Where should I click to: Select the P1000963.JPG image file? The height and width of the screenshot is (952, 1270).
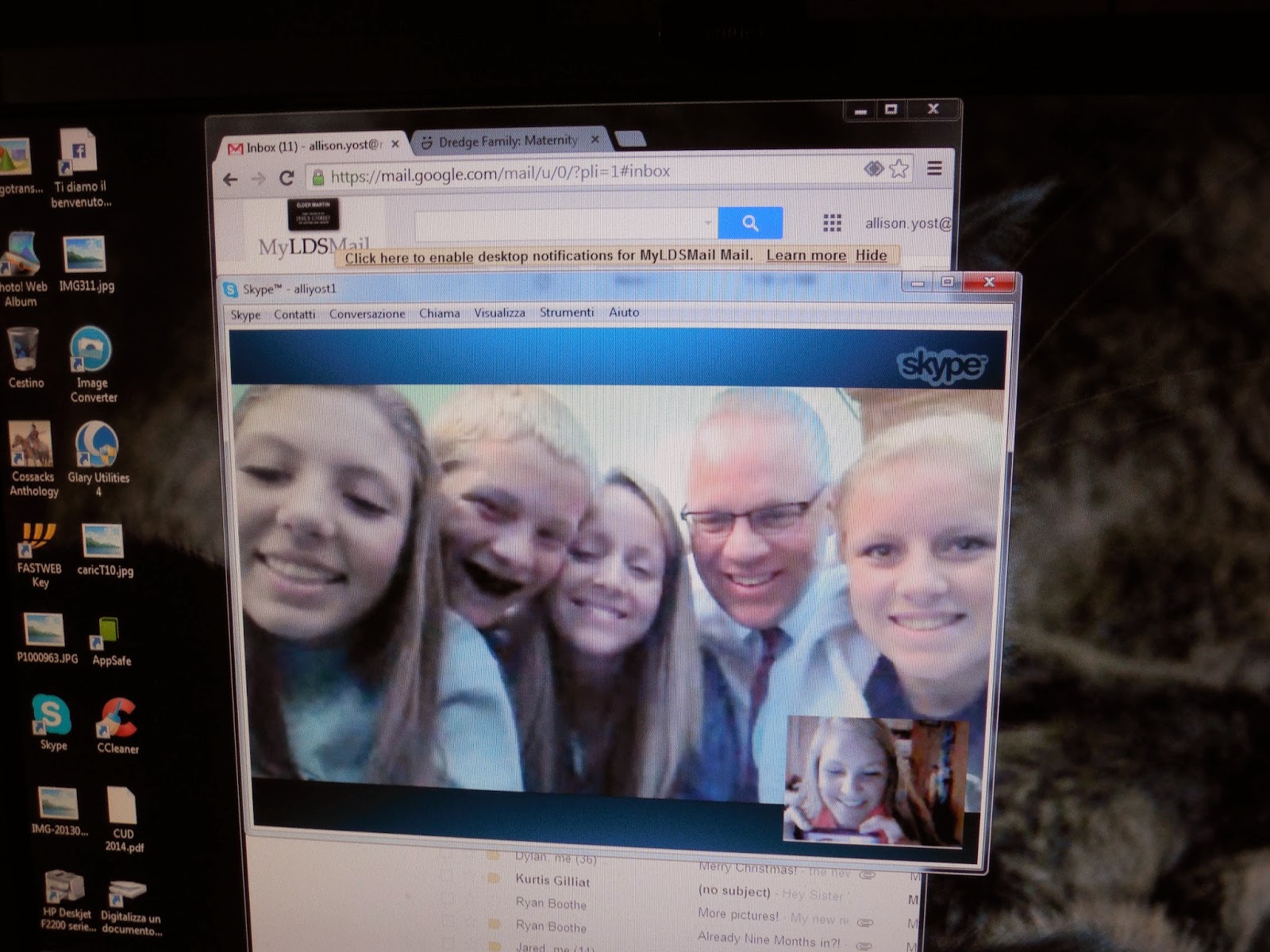coord(47,639)
